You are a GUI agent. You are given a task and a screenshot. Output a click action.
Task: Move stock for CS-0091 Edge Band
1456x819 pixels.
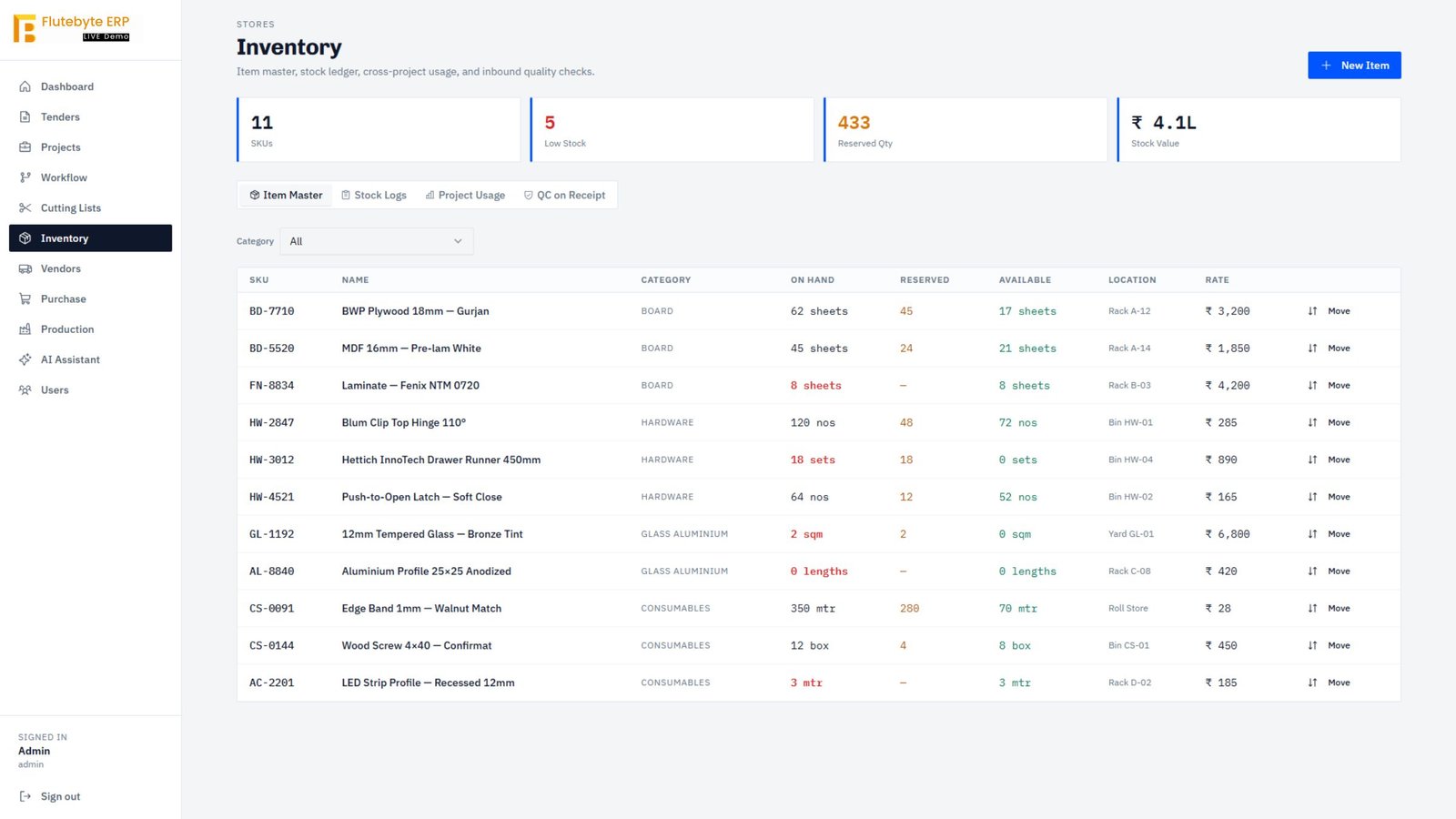coord(1329,609)
